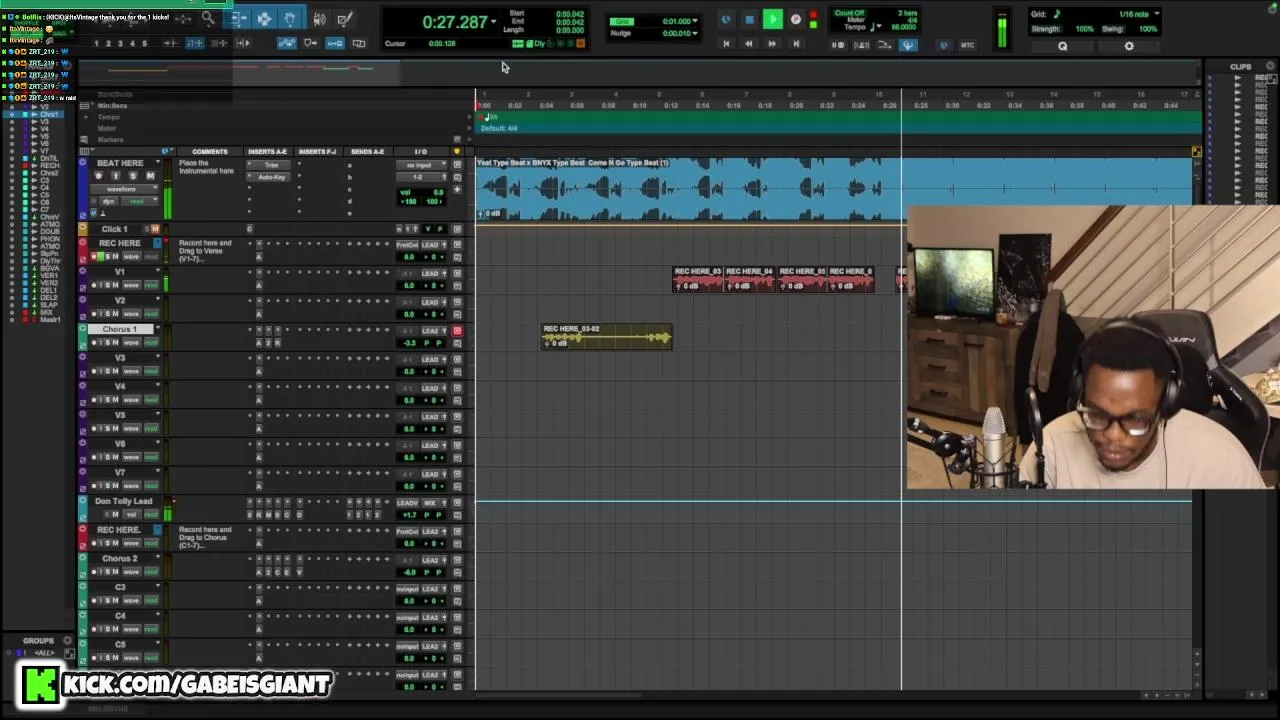1280x720 pixels.
Task: Click the Stop transport button
Action: (749, 19)
